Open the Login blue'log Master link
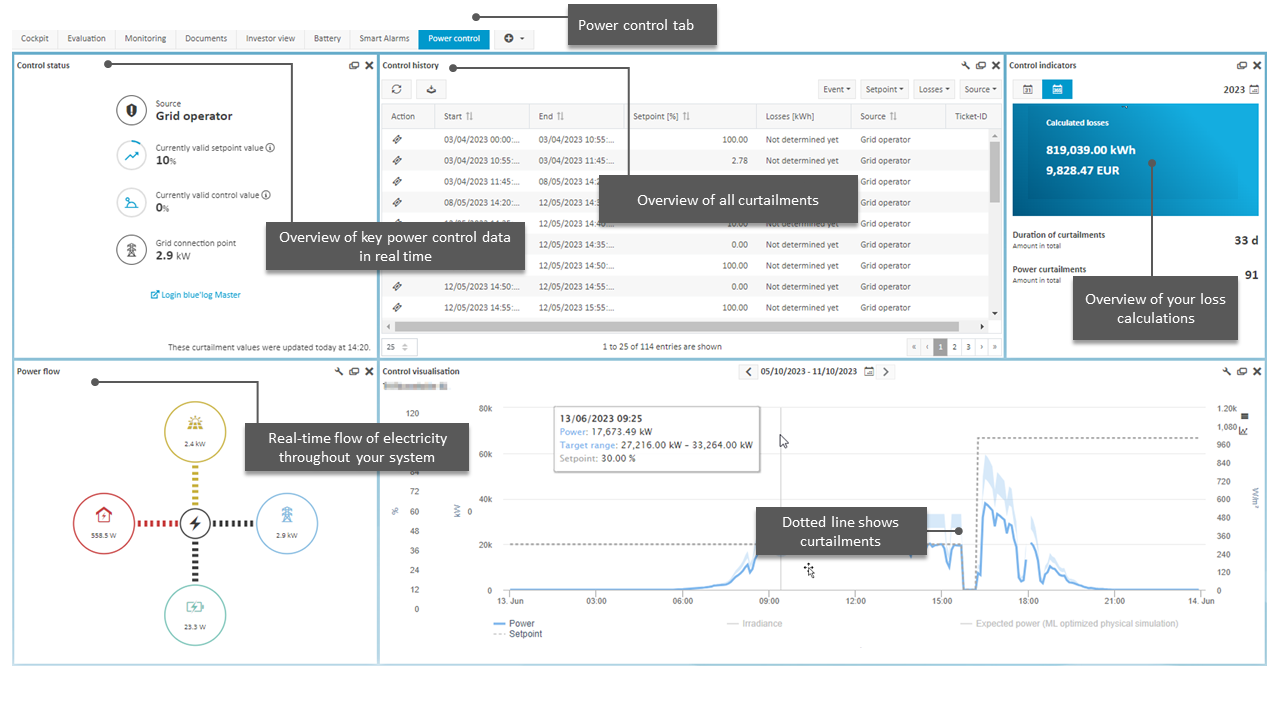1280x720 pixels. [195, 295]
